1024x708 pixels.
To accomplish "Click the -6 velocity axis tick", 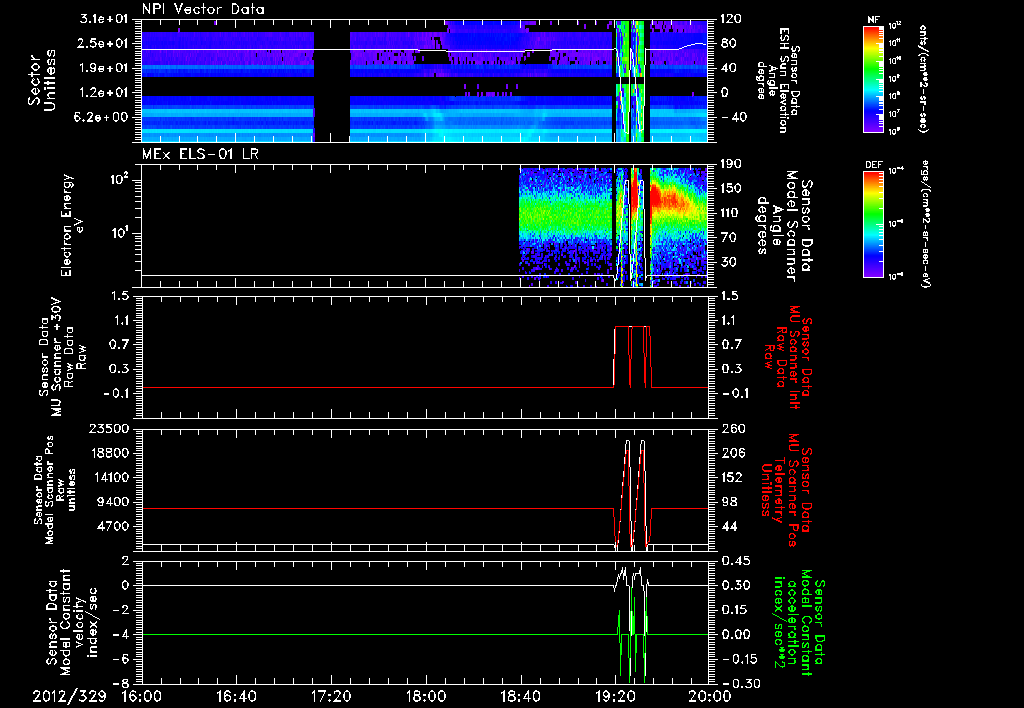I will [121, 659].
